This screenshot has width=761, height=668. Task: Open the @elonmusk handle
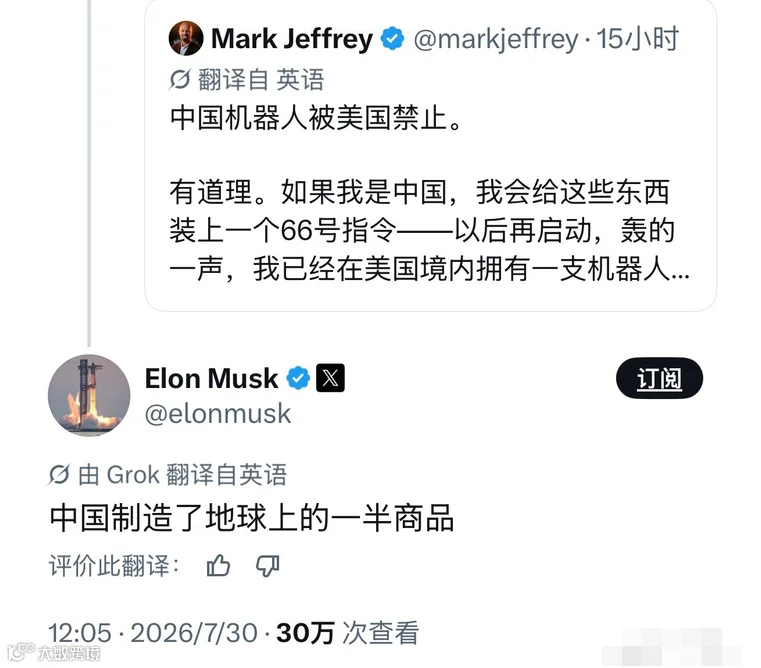click(218, 414)
